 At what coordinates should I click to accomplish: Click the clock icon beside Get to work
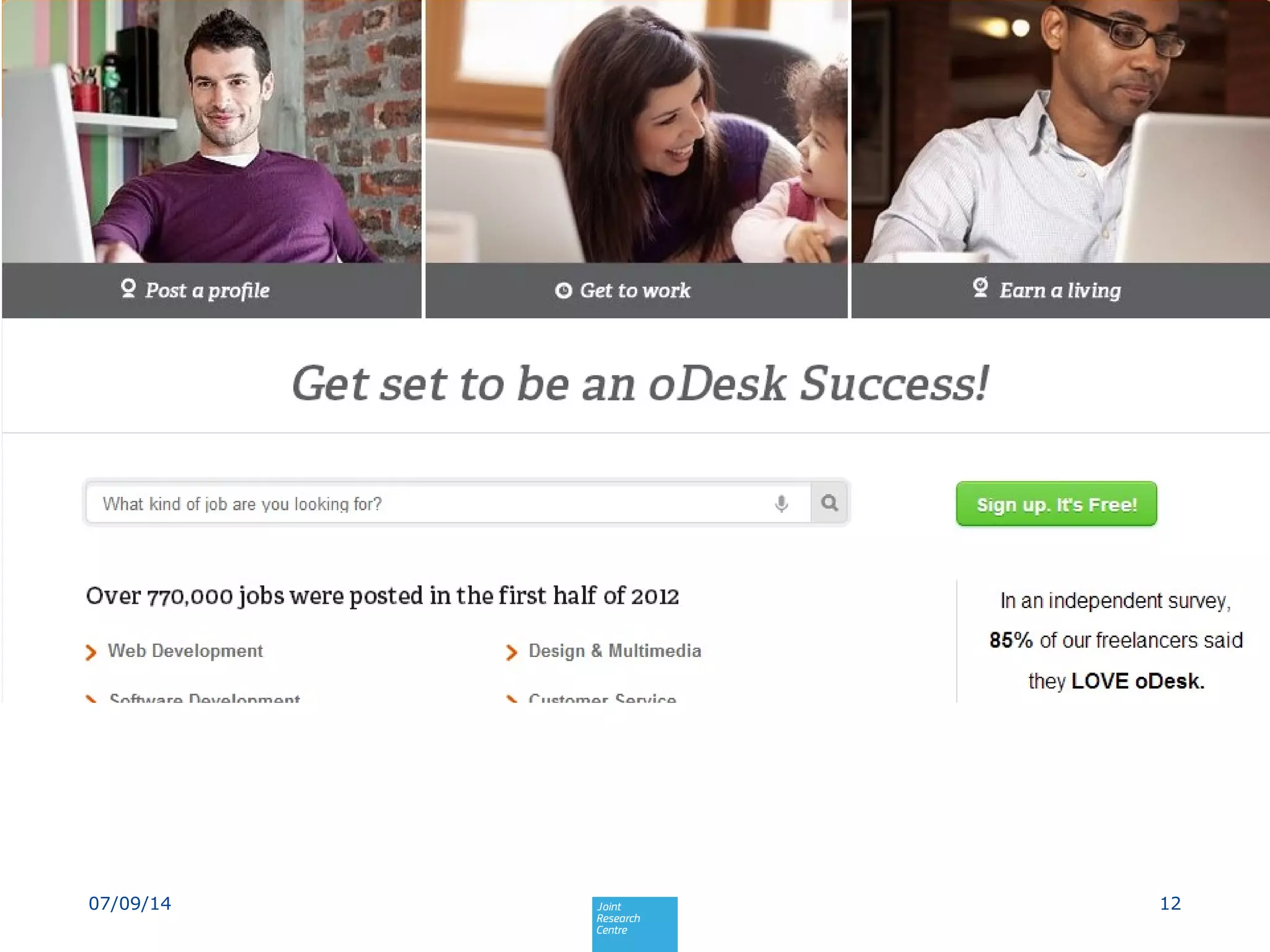pos(563,291)
